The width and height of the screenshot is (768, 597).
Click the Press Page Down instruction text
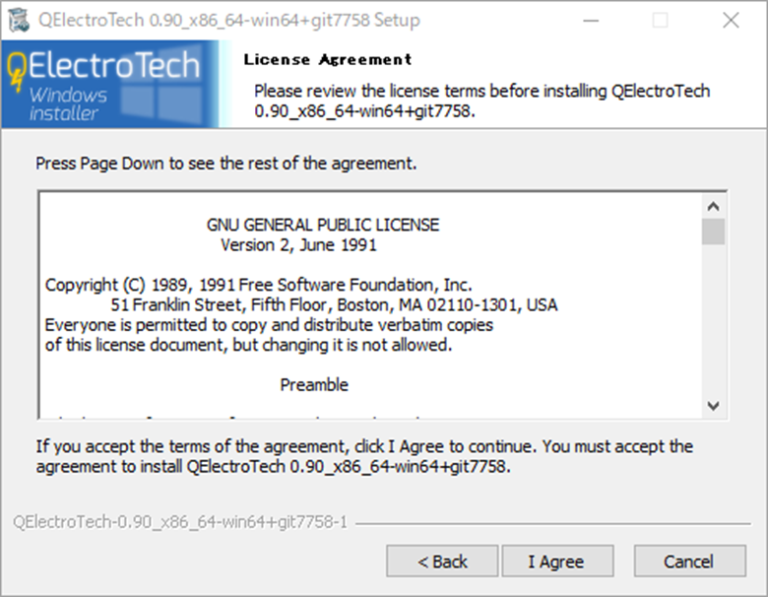[x=226, y=162]
